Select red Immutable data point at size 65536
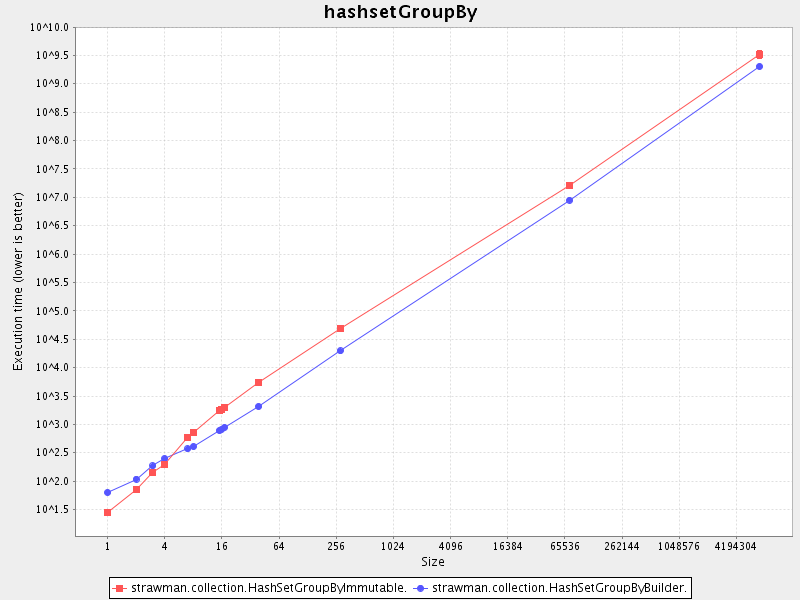The width and height of the screenshot is (800, 600). pyautogui.click(x=569, y=185)
